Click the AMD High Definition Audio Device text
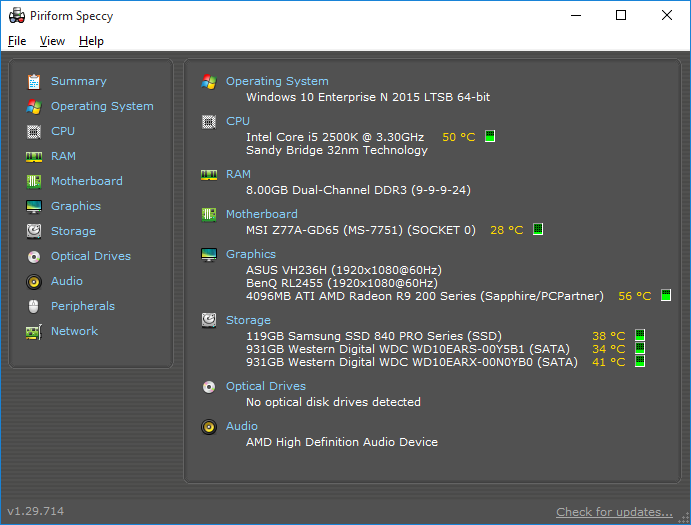The height and width of the screenshot is (525, 691). [x=342, y=442]
